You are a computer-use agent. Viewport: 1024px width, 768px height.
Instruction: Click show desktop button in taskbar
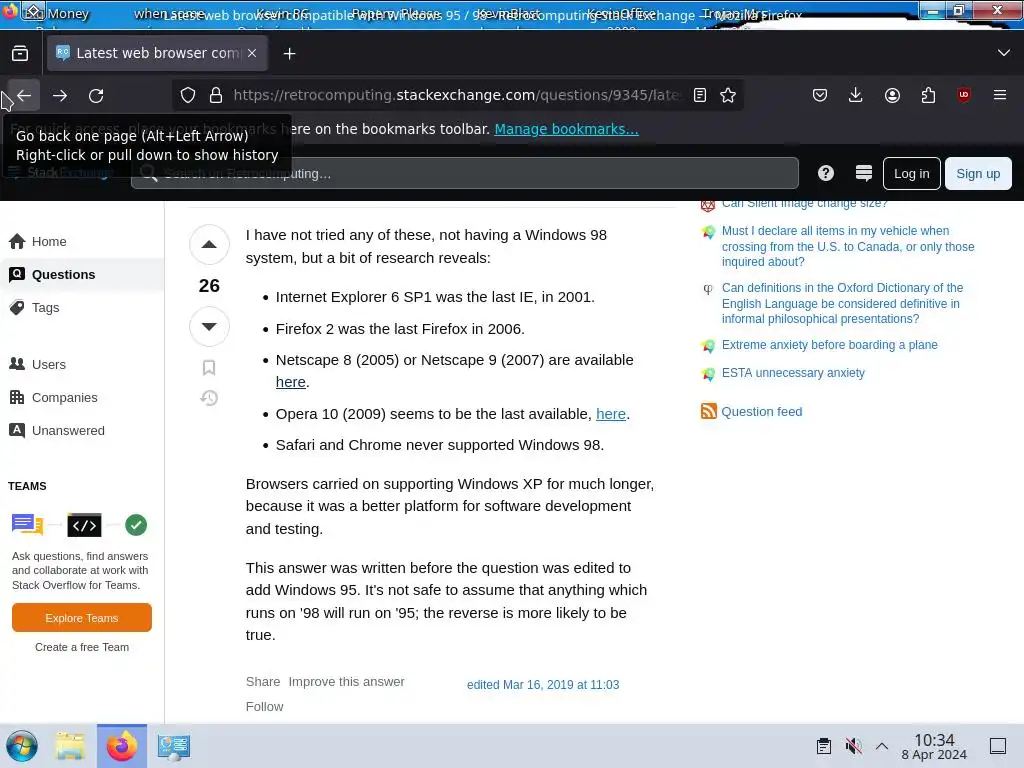tap(998, 746)
